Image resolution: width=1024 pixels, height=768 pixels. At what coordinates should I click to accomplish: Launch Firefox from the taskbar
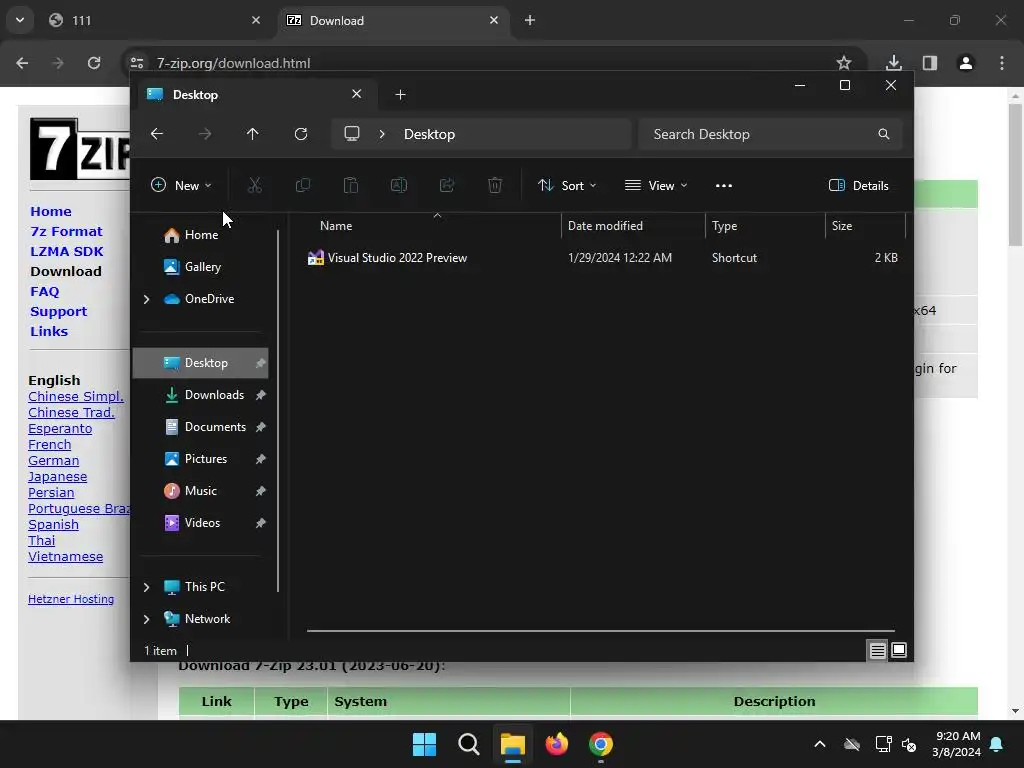pos(556,744)
